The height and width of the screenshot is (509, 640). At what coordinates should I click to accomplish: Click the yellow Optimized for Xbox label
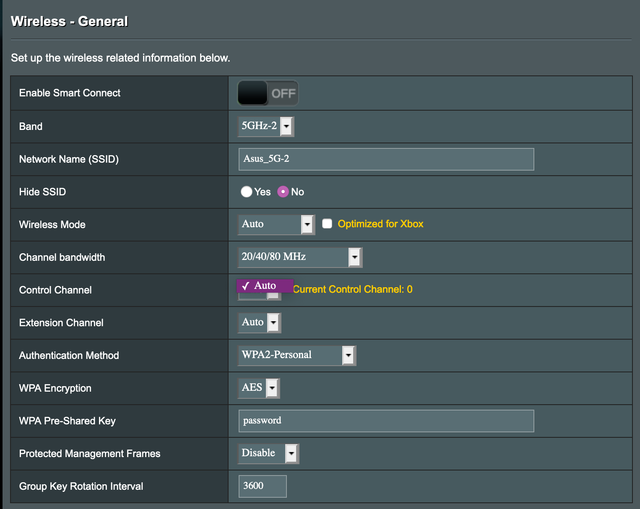tap(380, 224)
